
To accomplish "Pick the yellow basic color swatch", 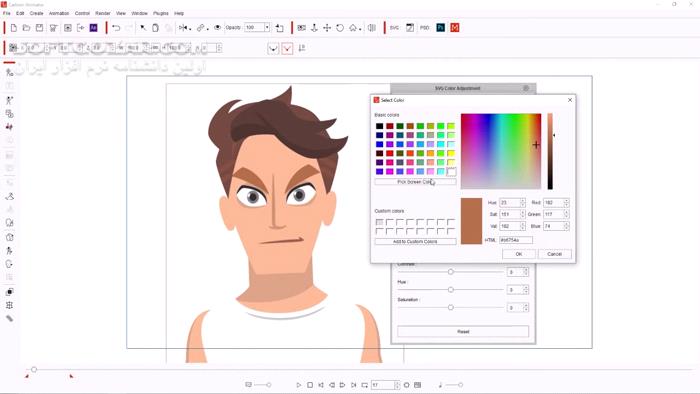I will tap(451, 153).
